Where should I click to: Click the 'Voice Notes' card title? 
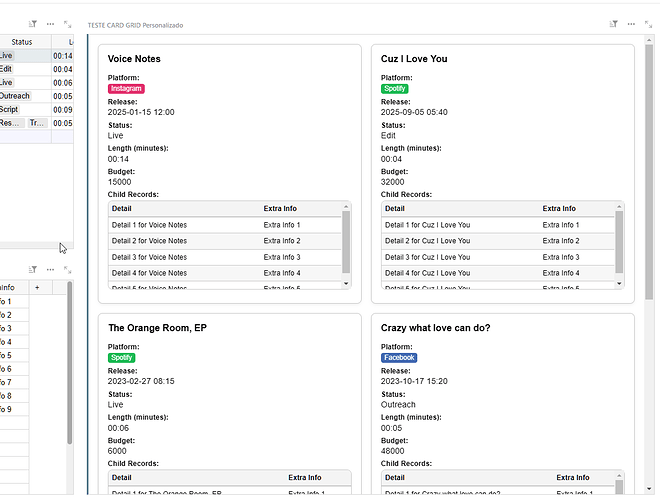[x=134, y=59]
